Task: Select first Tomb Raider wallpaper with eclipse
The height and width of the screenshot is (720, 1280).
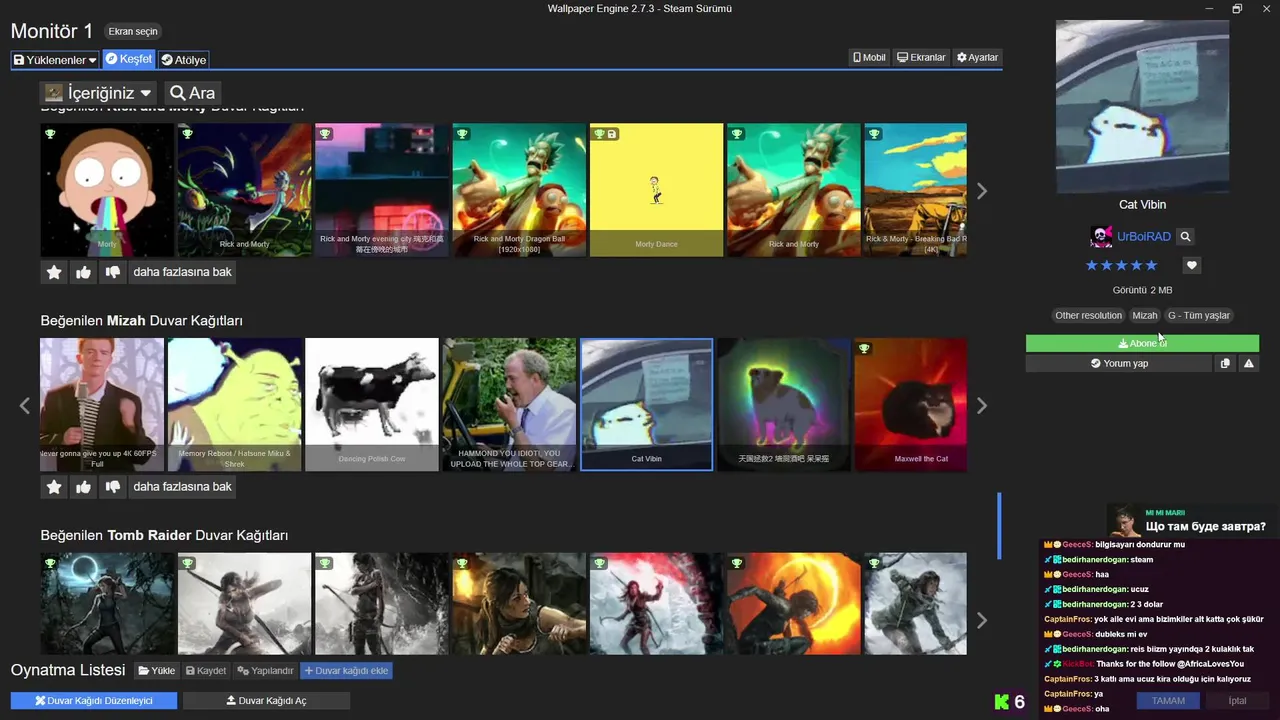Action: (107, 604)
